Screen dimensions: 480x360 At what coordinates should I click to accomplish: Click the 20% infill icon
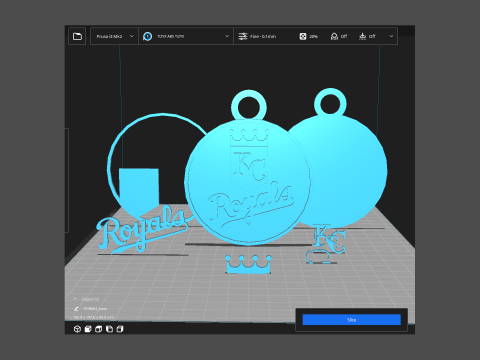tap(303, 36)
